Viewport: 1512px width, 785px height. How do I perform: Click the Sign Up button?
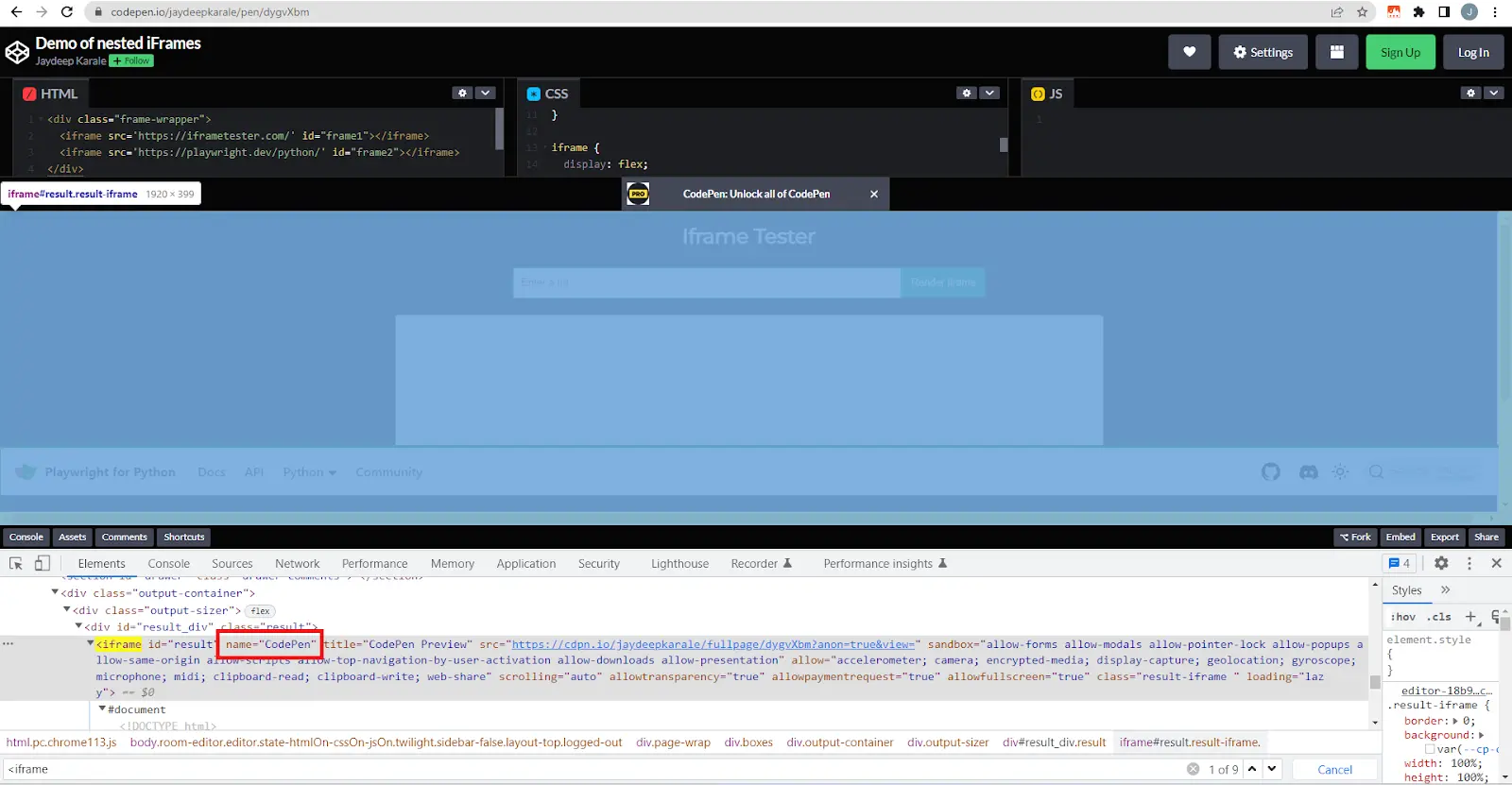pos(1400,52)
